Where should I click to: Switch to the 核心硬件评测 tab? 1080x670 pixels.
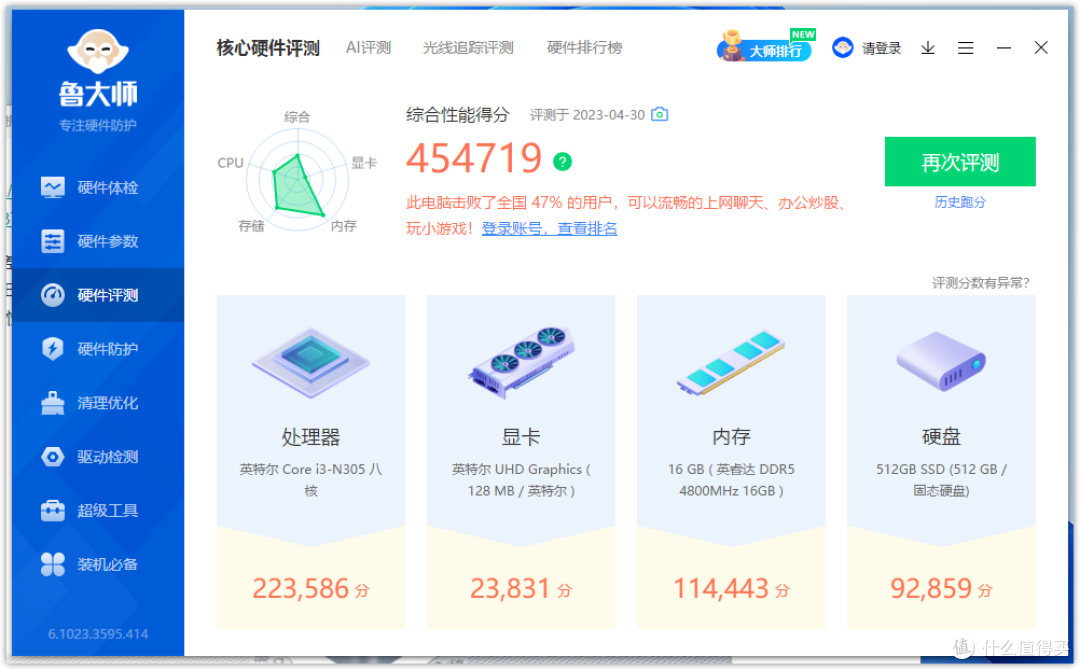pos(268,48)
